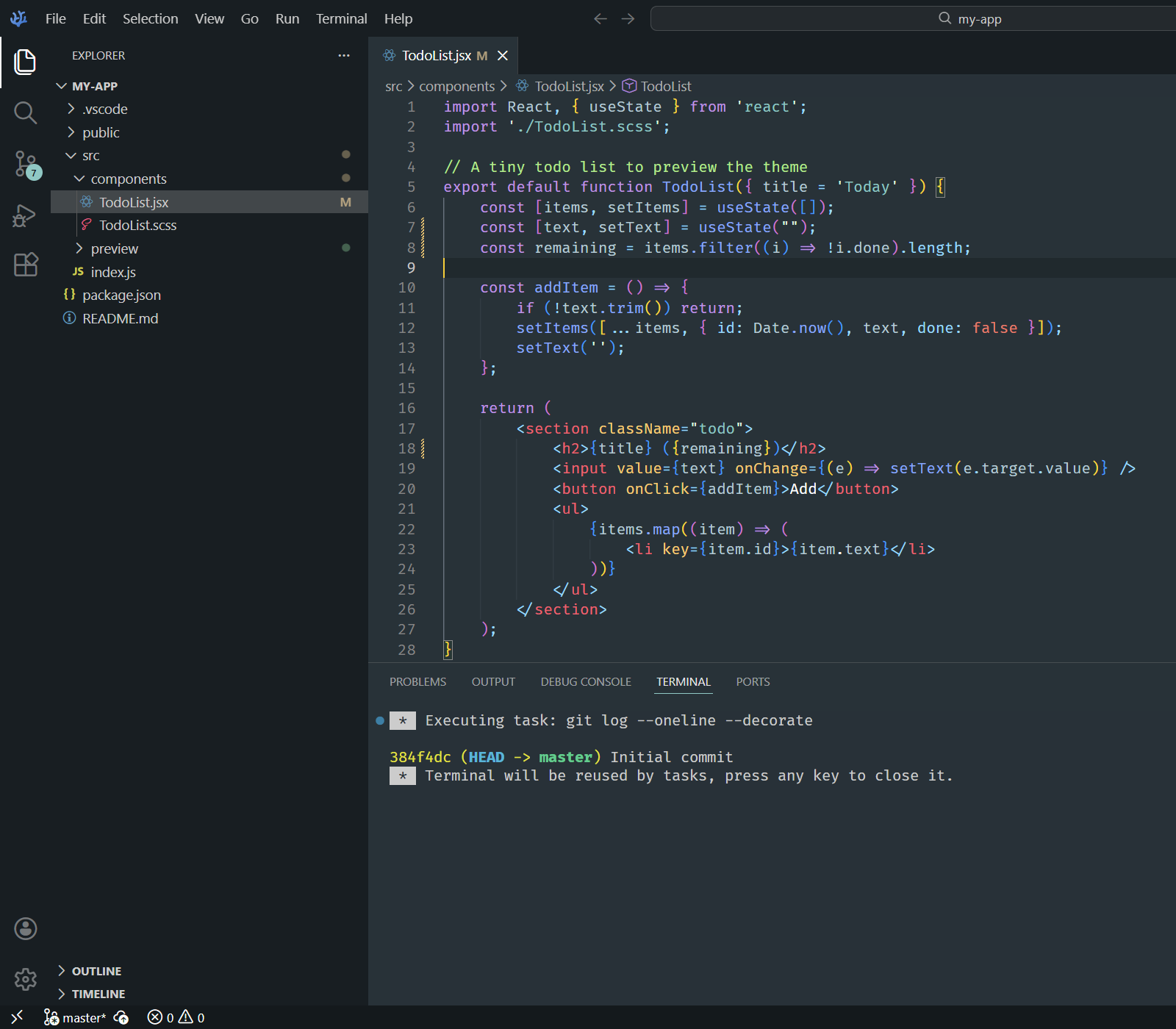Open package.json file in explorer

coord(209,295)
